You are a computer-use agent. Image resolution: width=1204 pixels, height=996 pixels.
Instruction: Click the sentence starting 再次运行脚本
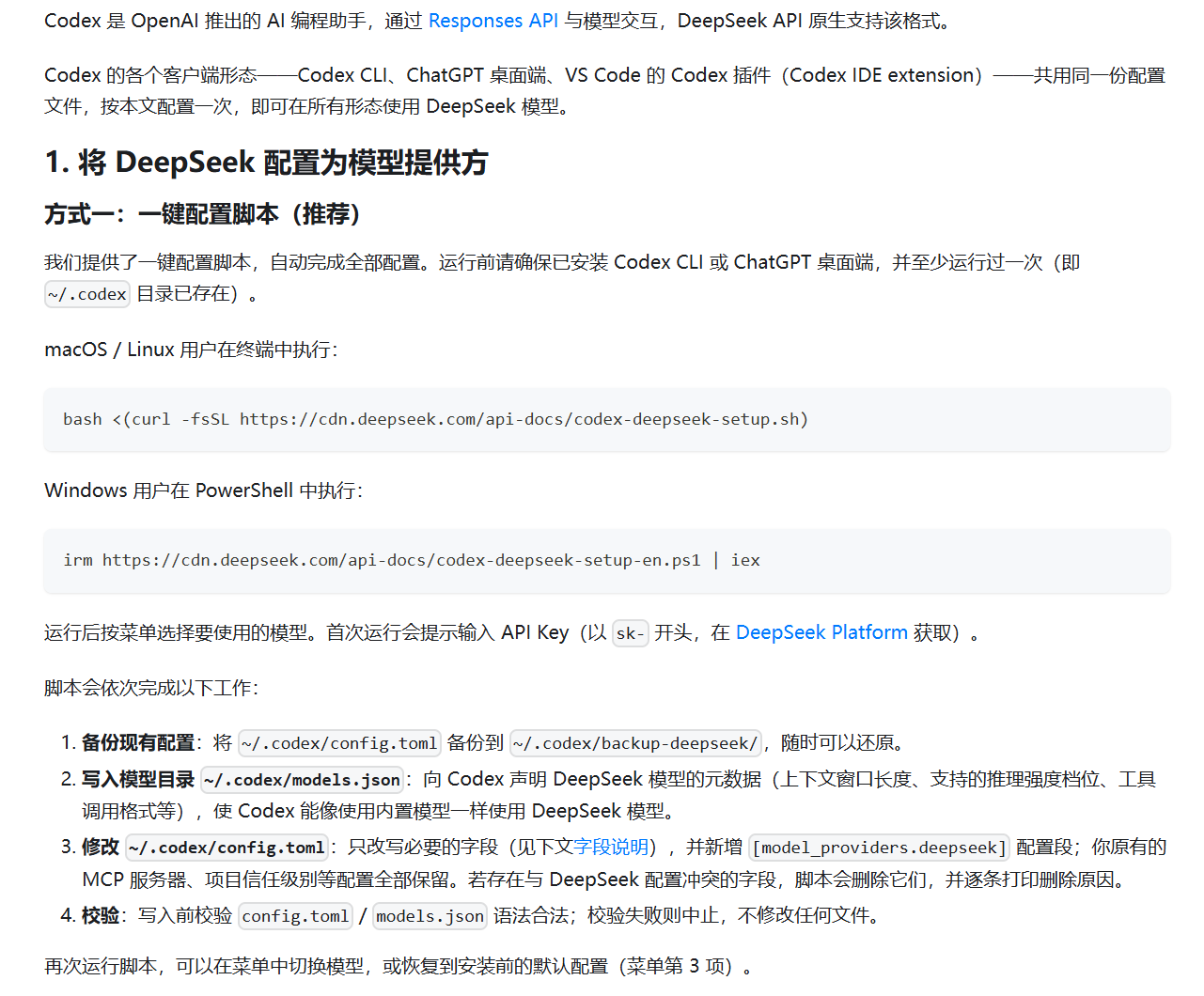[399, 966]
